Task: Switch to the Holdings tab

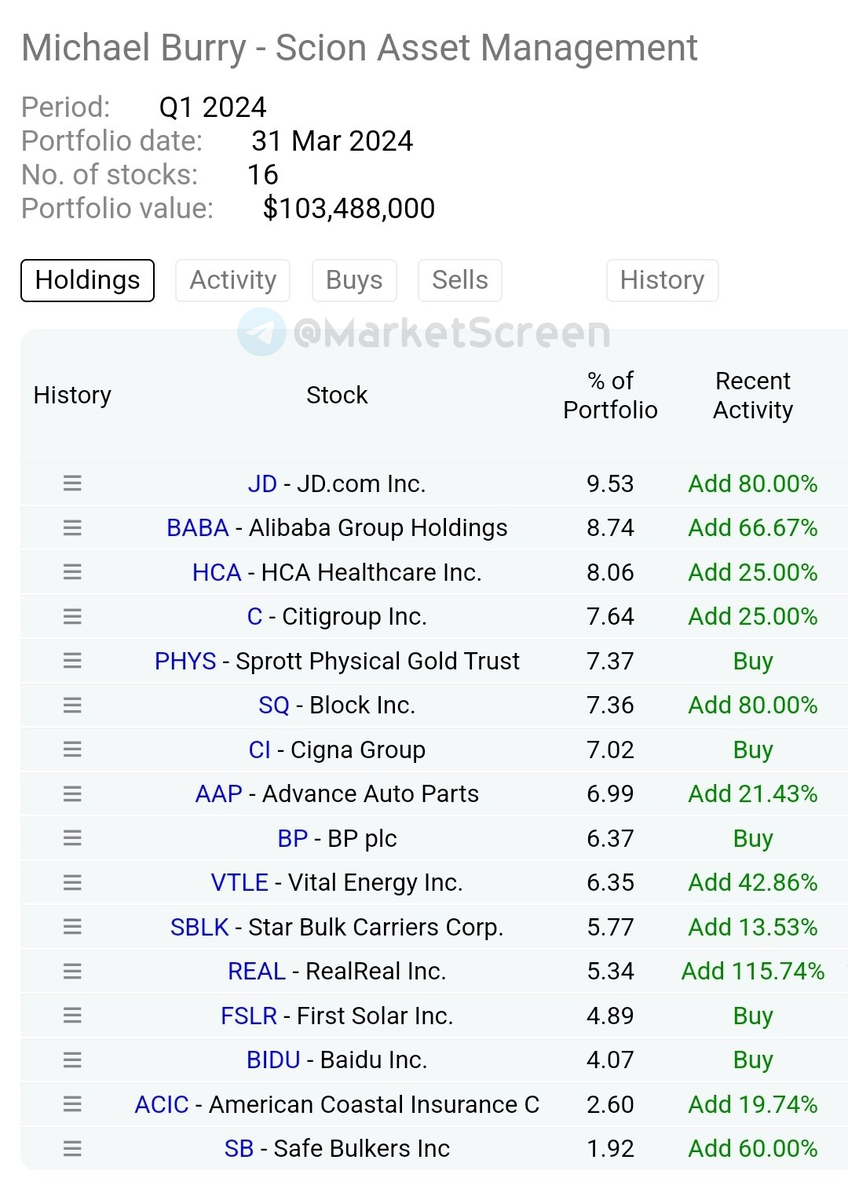Action: pyautogui.click(x=87, y=280)
